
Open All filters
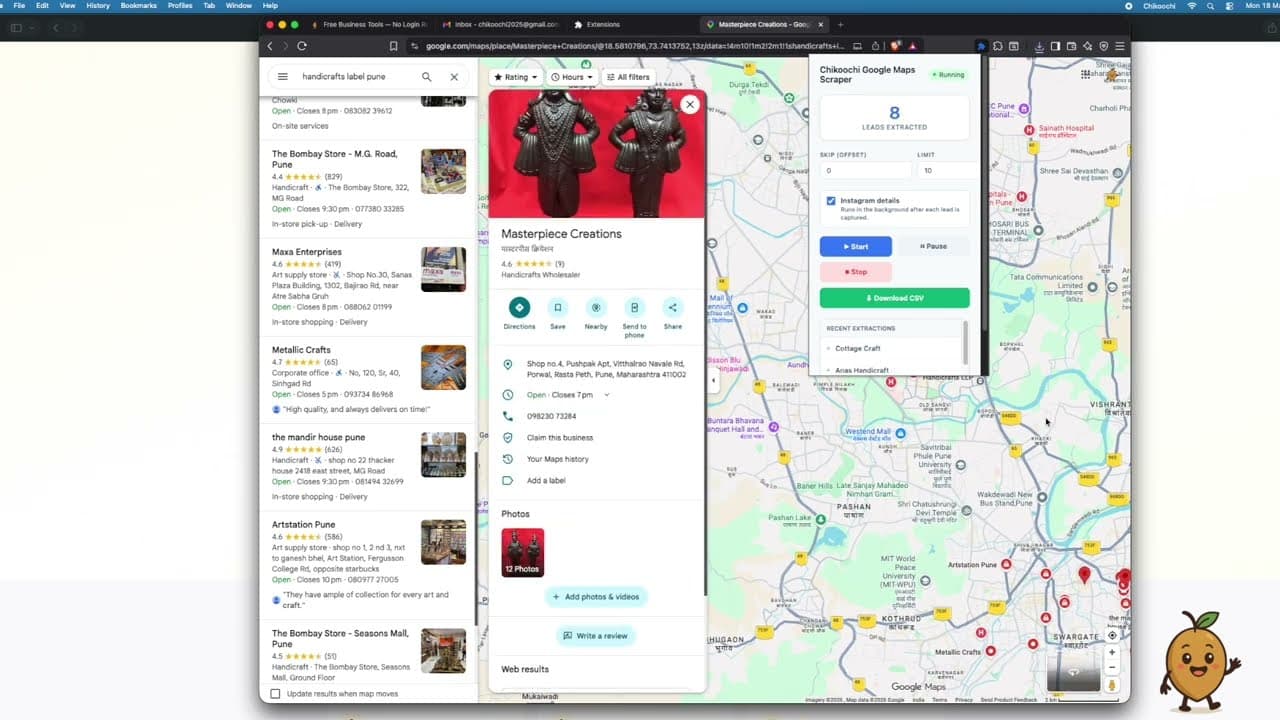tap(628, 77)
